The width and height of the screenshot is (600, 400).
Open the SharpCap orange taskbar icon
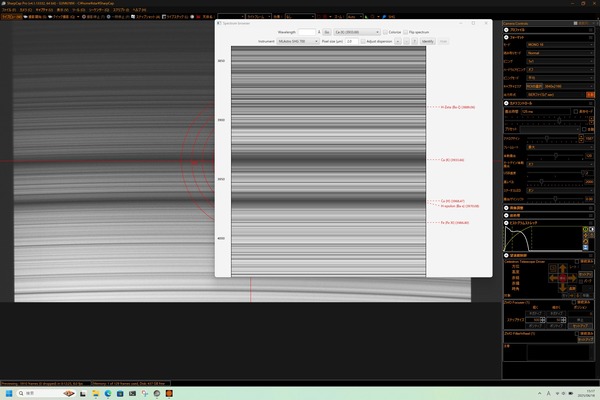[169, 393]
